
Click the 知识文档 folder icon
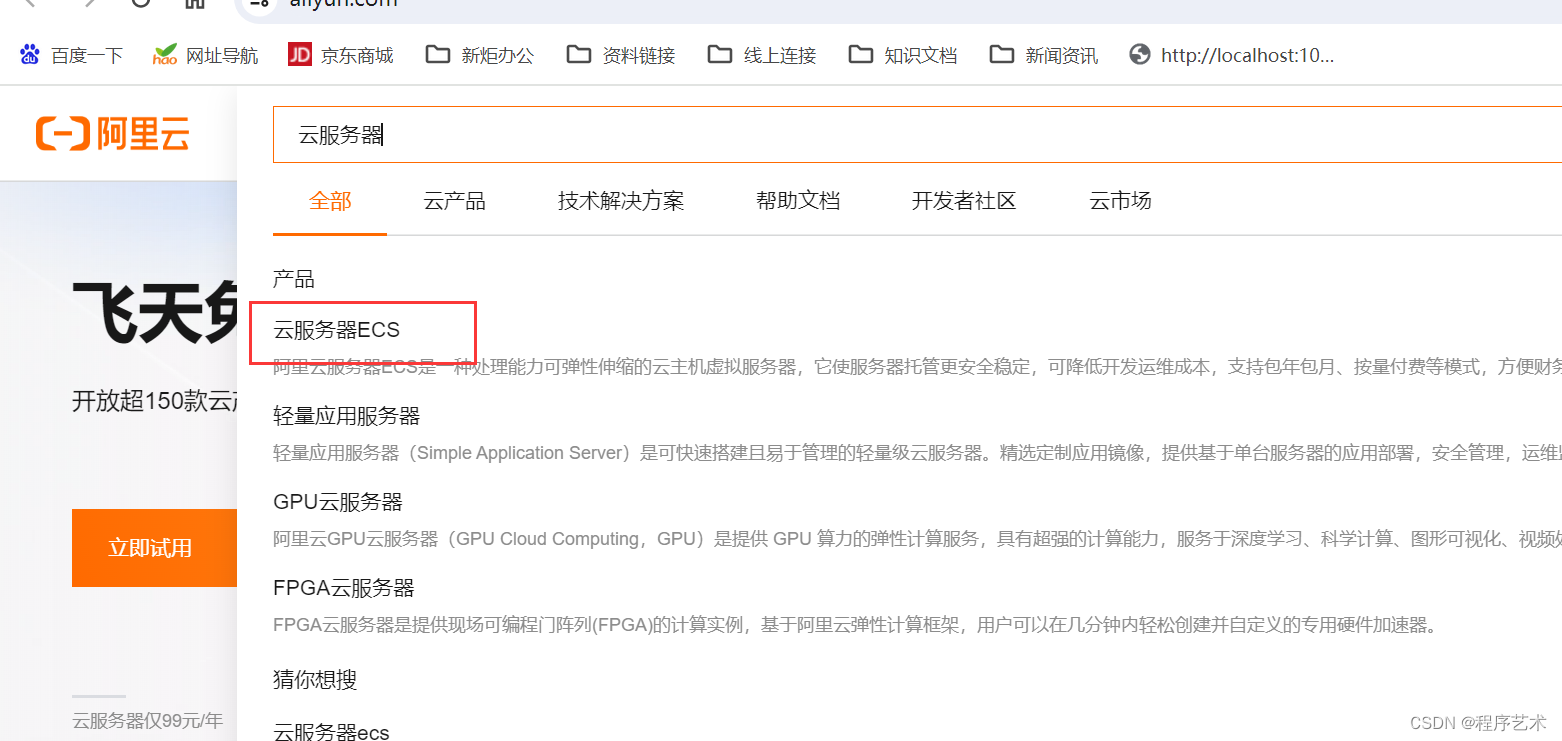pyautogui.click(x=860, y=54)
